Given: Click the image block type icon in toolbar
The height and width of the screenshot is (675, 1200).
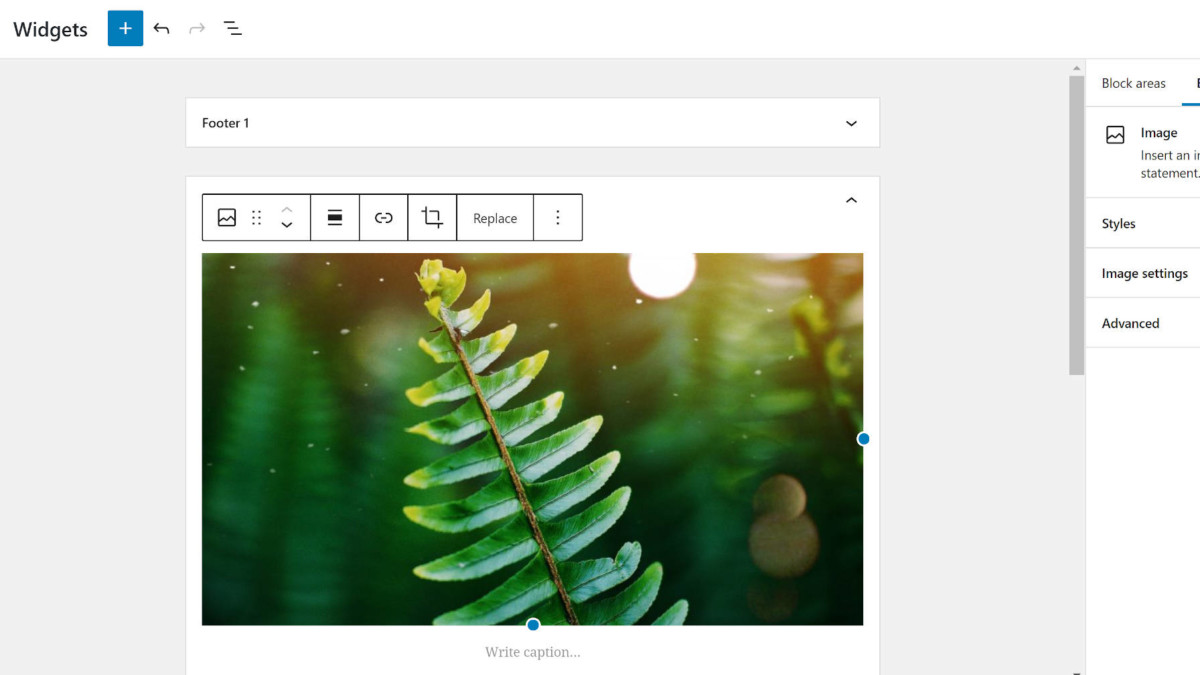Looking at the screenshot, I should (x=227, y=218).
